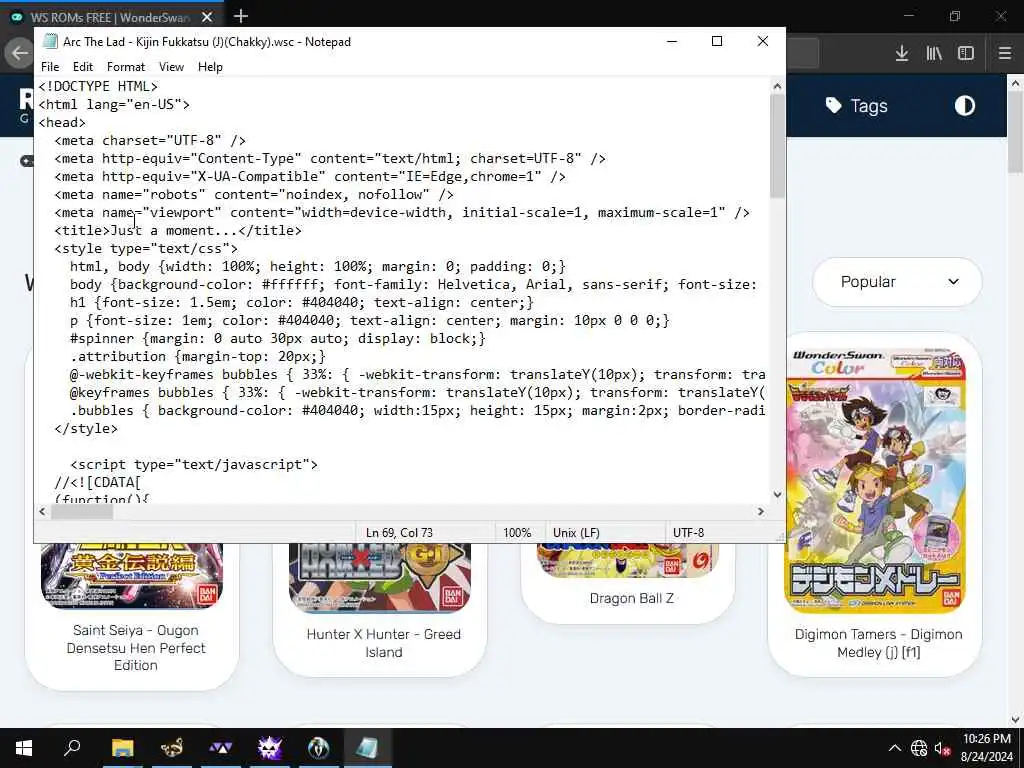Image resolution: width=1024 pixels, height=768 pixels.
Task: Click the '100%' zoom status entry
Action: pyautogui.click(x=517, y=533)
